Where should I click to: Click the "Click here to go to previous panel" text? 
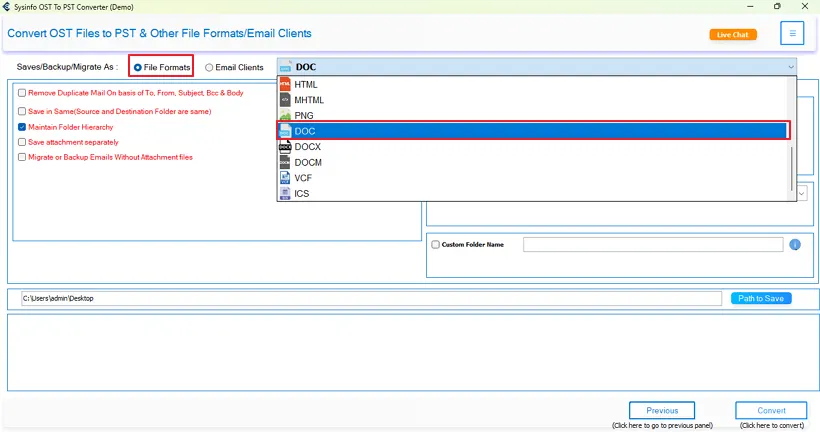click(662, 426)
